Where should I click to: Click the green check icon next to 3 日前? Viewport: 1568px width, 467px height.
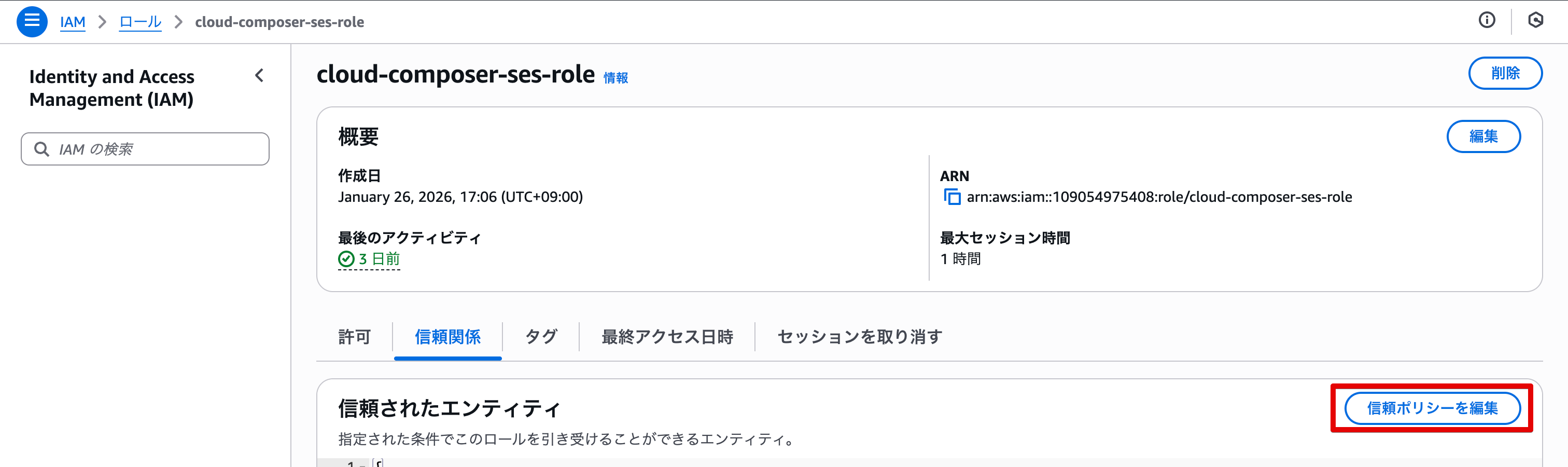click(x=345, y=259)
